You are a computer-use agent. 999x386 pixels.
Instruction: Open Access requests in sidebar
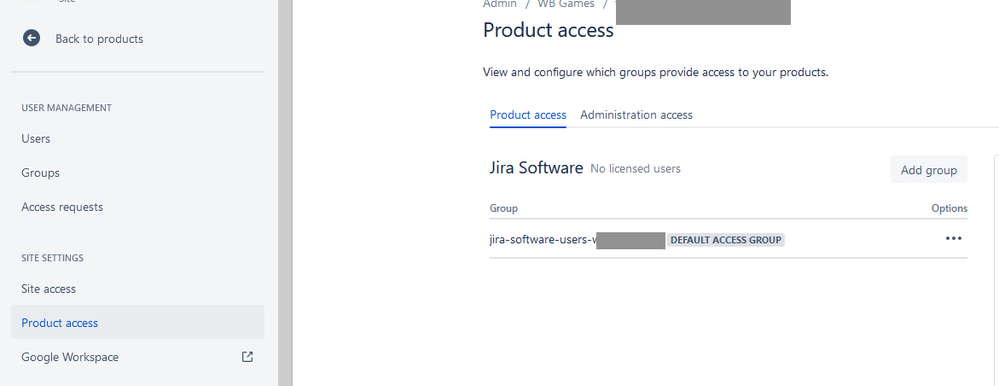tap(62, 207)
